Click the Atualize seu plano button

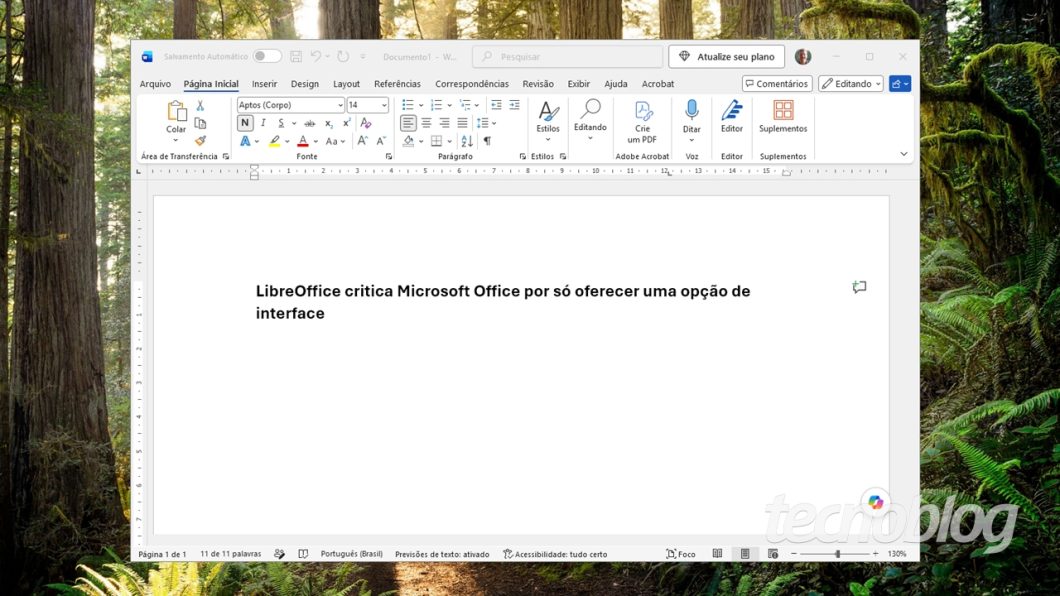(x=727, y=57)
